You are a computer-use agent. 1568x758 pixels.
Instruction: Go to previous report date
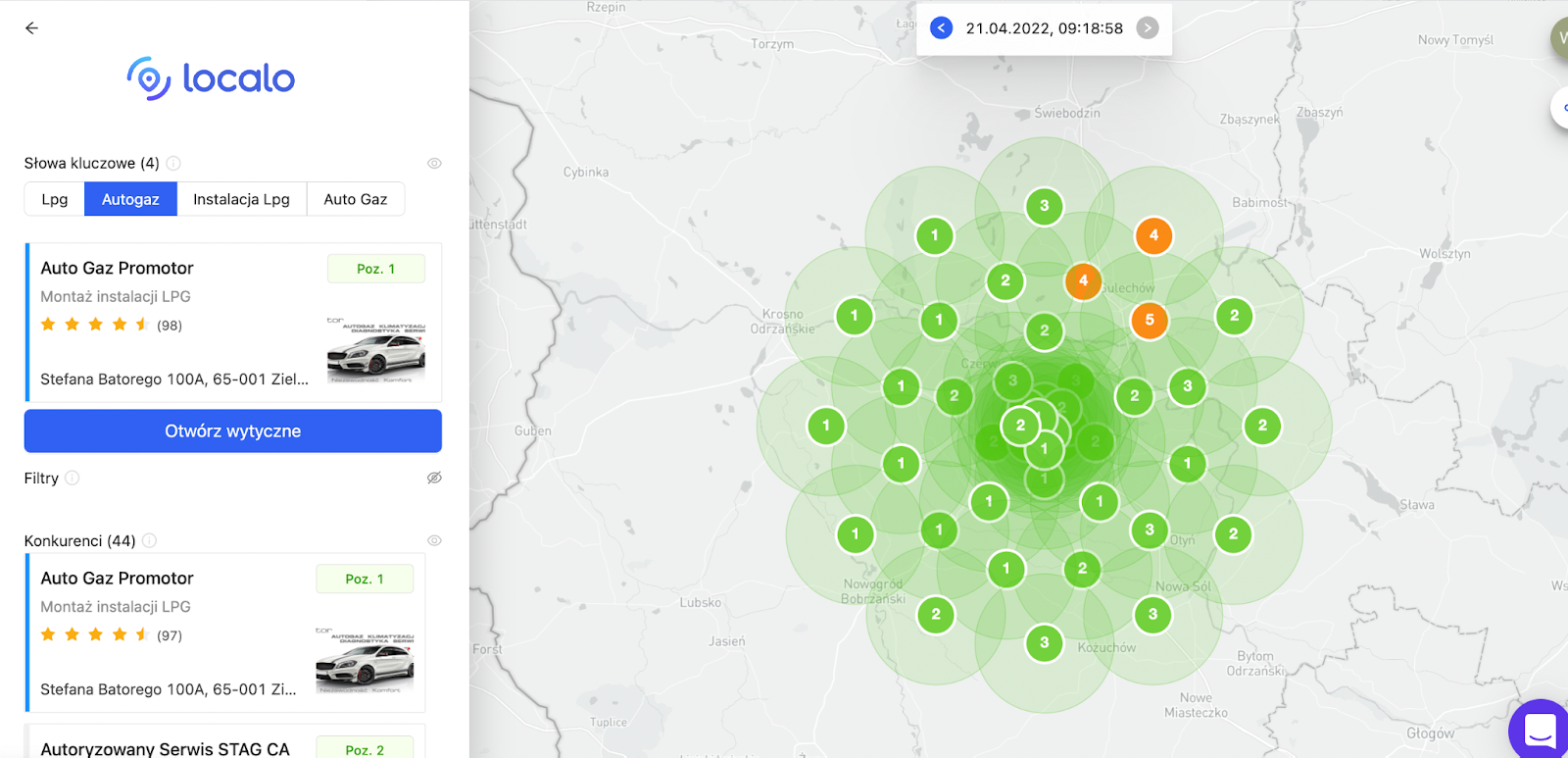click(x=941, y=28)
